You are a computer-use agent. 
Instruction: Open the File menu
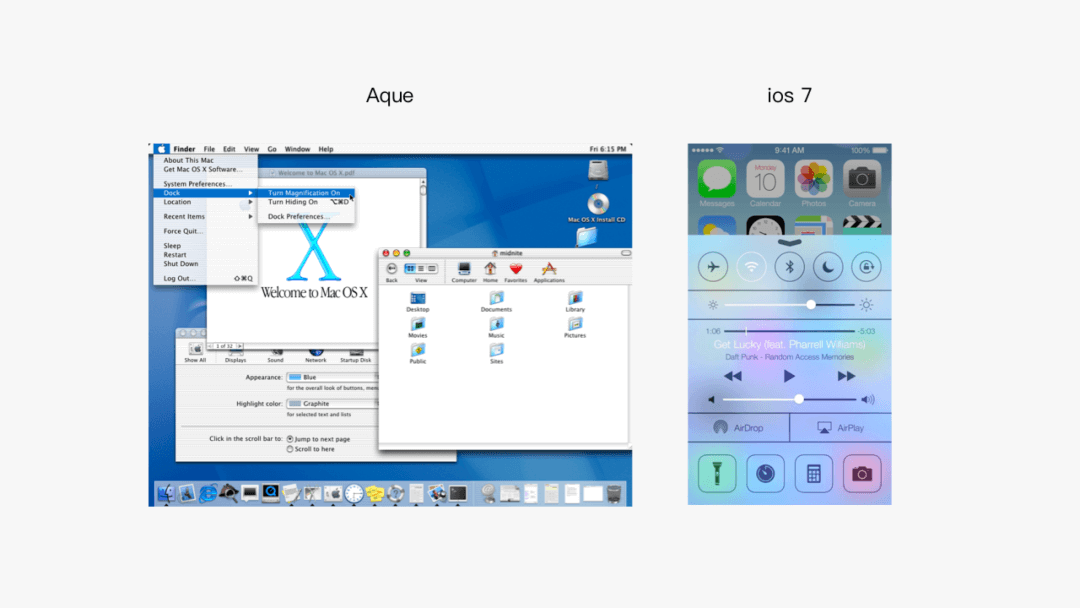click(x=209, y=149)
